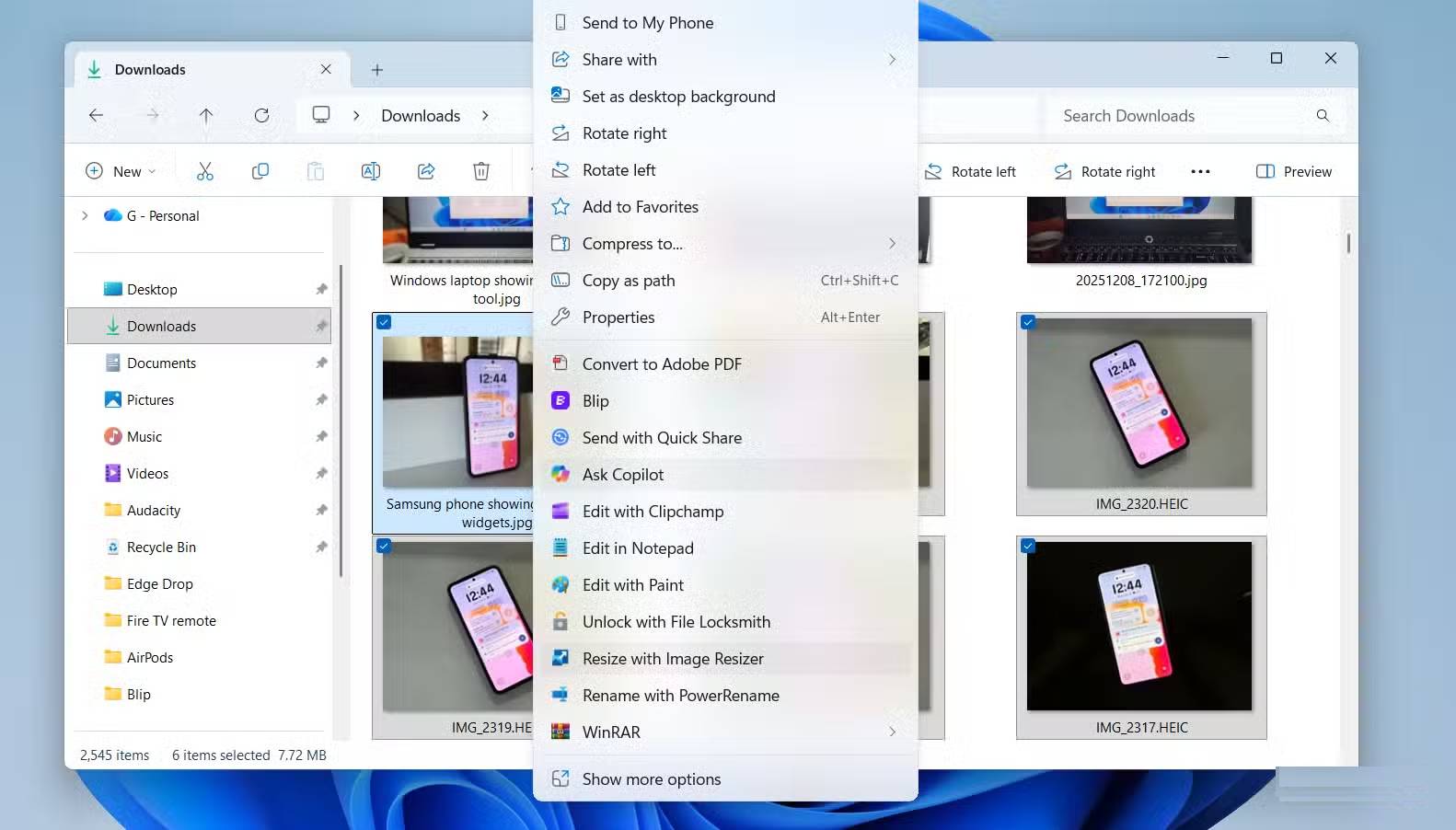Image resolution: width=1456 pixels, height=830 pixels.
Task: Click the Cut scissors icon in toolbar
Action: point(204,171)
